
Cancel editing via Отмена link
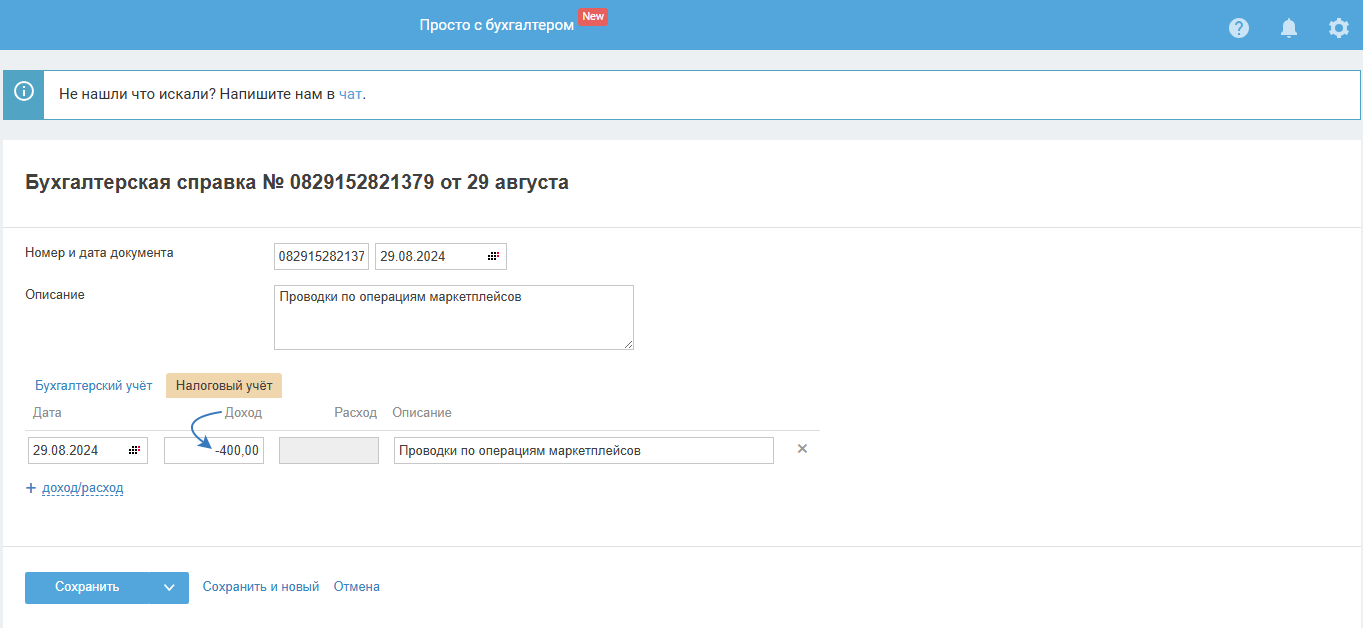click(x=357, y=587)
